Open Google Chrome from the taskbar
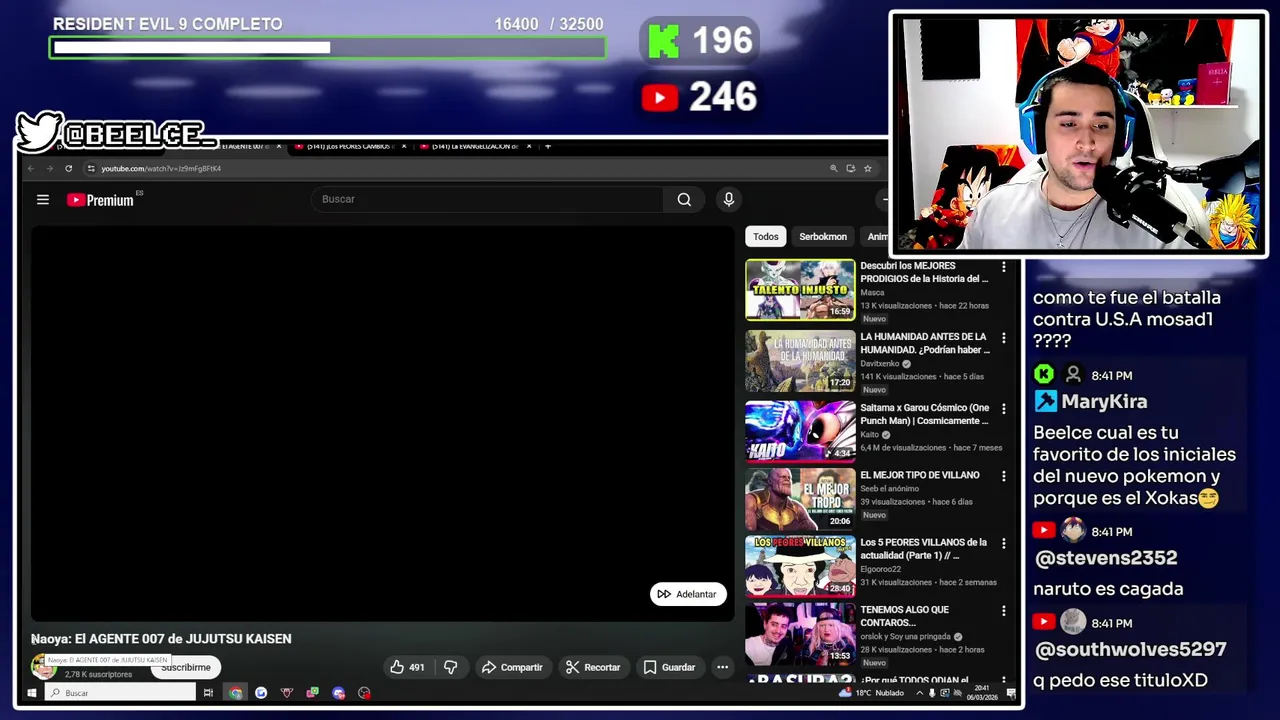 235,692
